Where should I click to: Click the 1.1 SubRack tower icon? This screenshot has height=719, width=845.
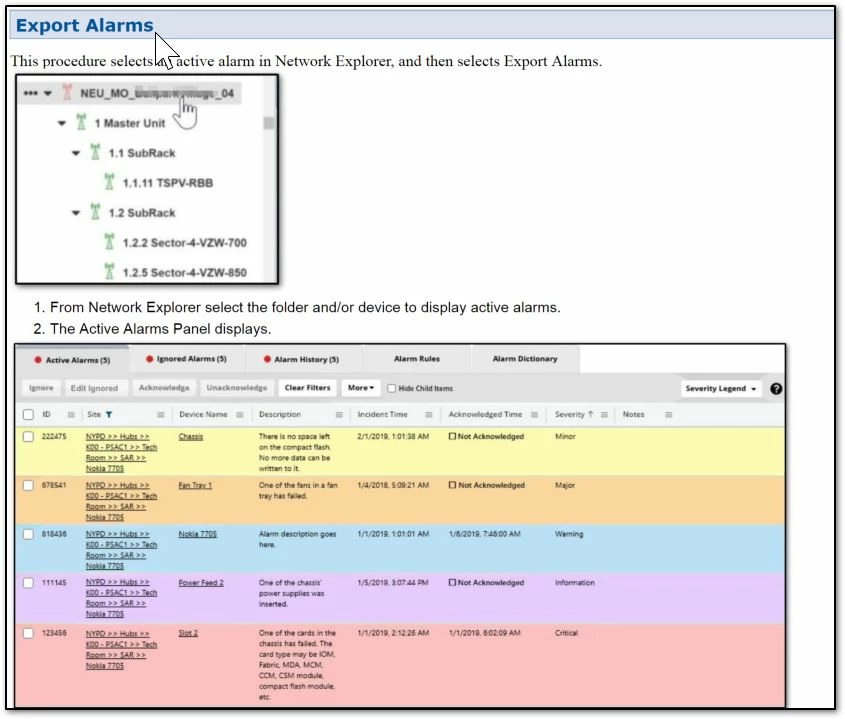(95, 151)
